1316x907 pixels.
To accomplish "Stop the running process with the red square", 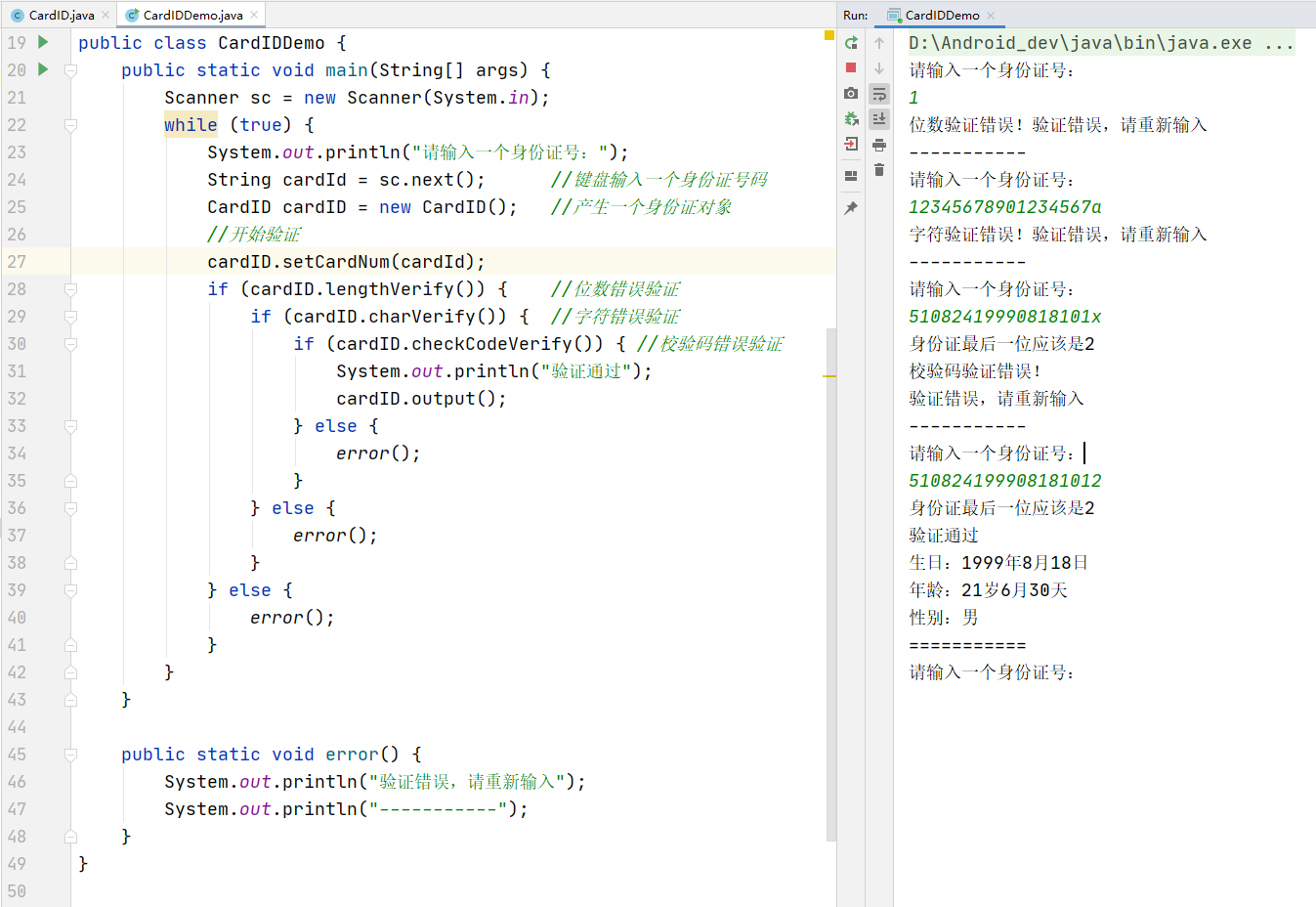I will (x=851, y=67).
